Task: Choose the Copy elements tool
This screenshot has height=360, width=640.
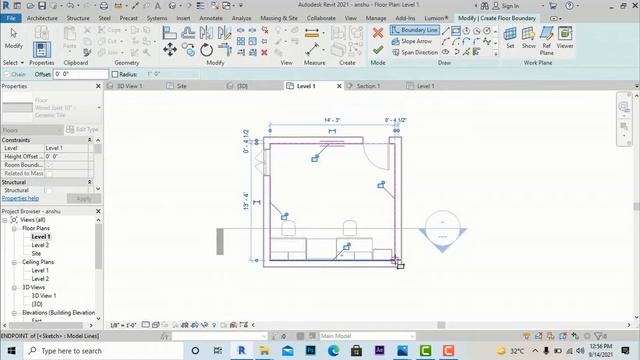Action: pyautogui.click(x=188, y=50)
